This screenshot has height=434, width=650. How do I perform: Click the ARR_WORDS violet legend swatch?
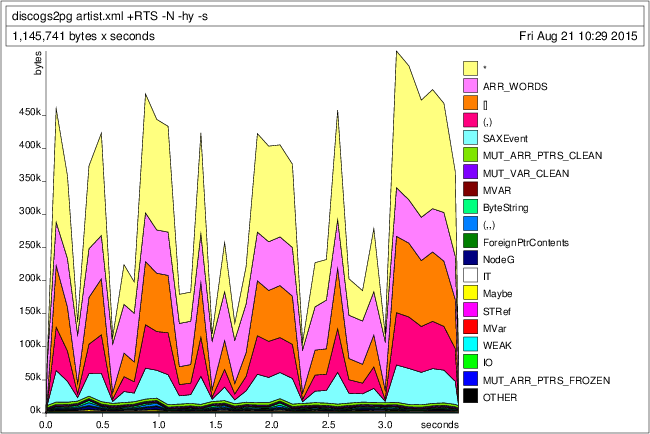[470, 86]
